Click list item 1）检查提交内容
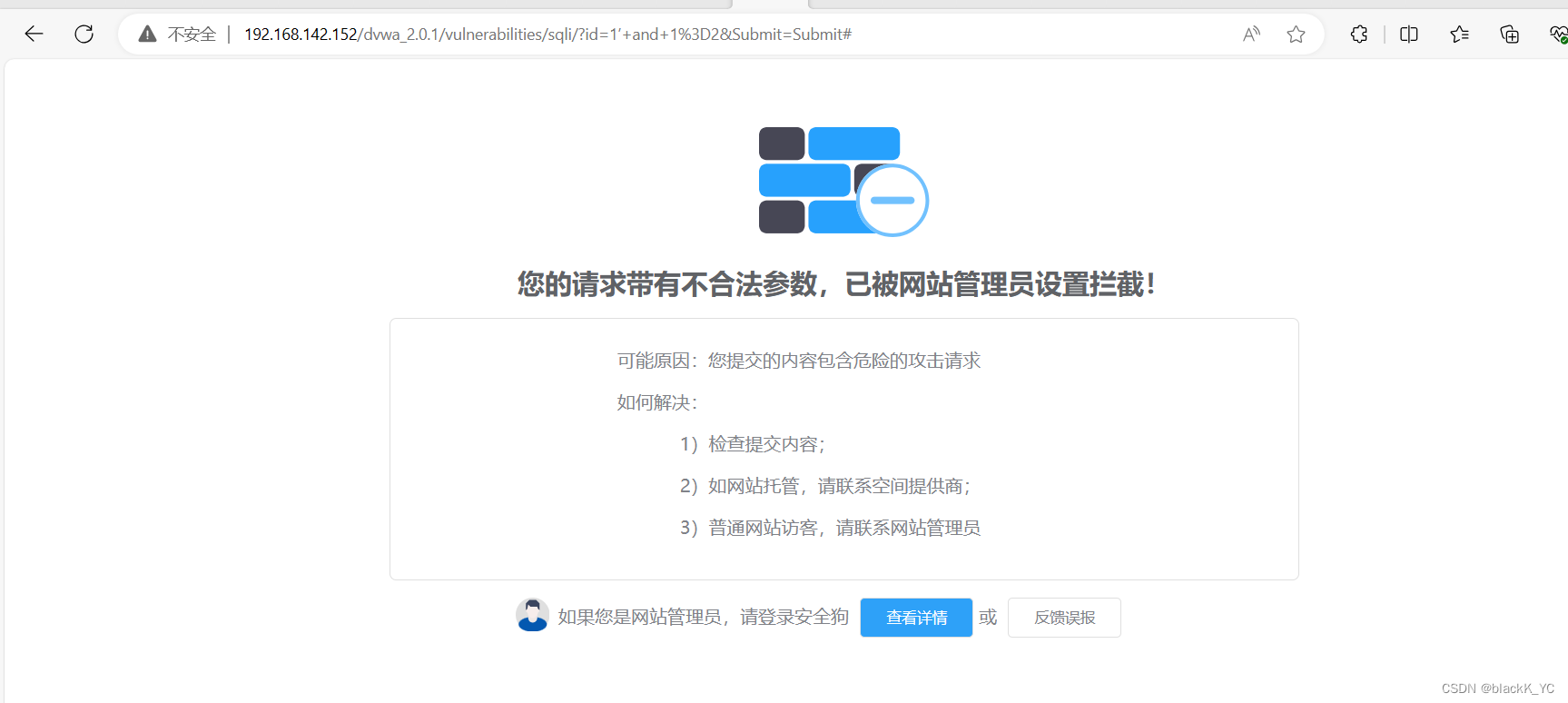The width and height of the screenshot is (1568, 703). 753,444
